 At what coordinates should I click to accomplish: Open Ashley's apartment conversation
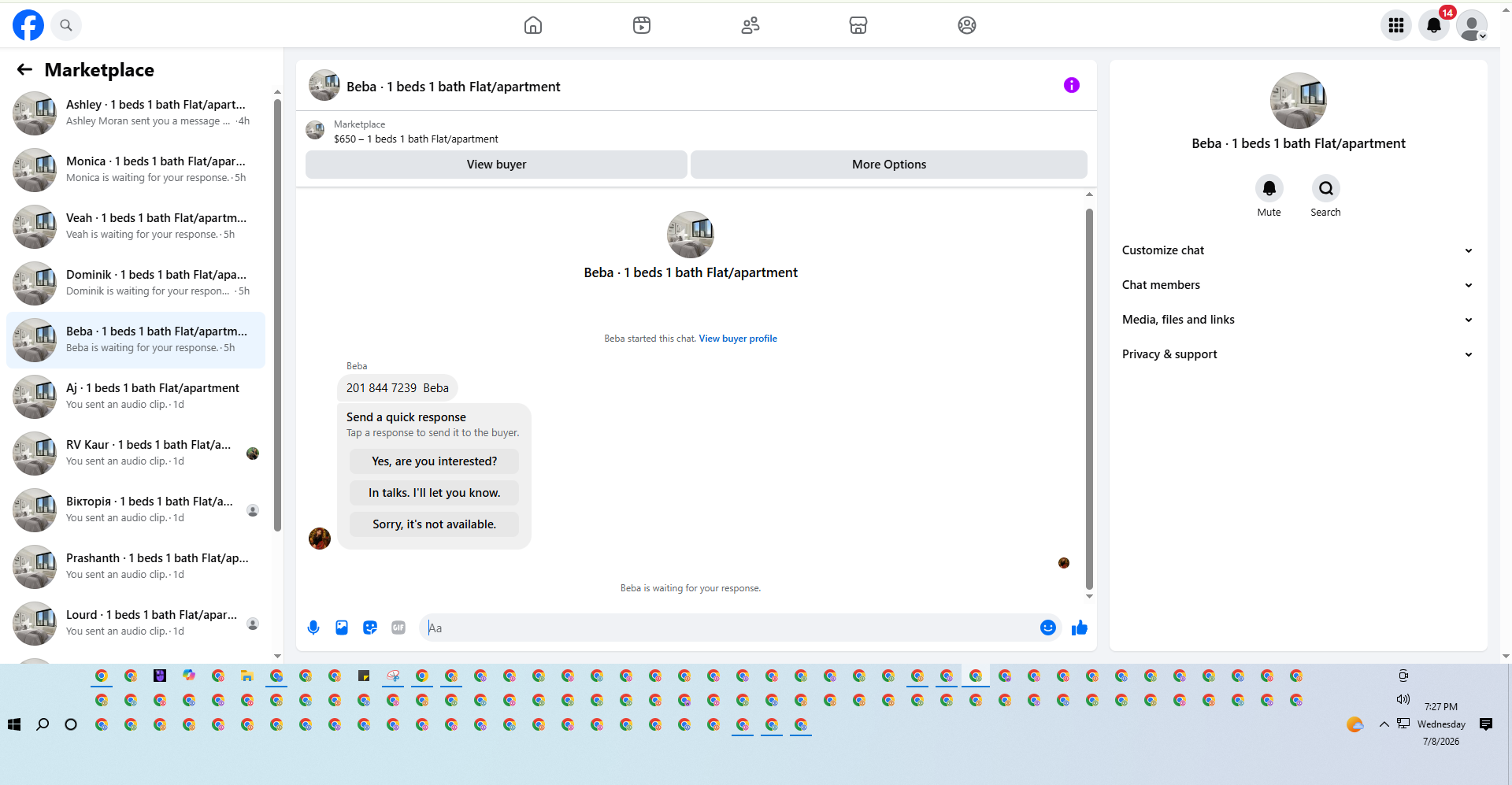[x=135, y=113]
